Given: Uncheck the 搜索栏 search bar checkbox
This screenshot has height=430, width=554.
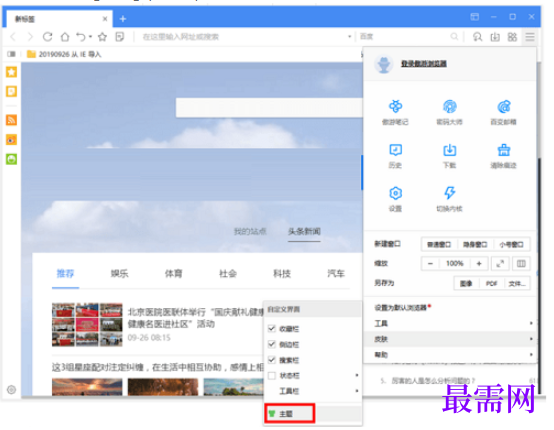Looking at the screenshot, I should (x=272, y=360).
